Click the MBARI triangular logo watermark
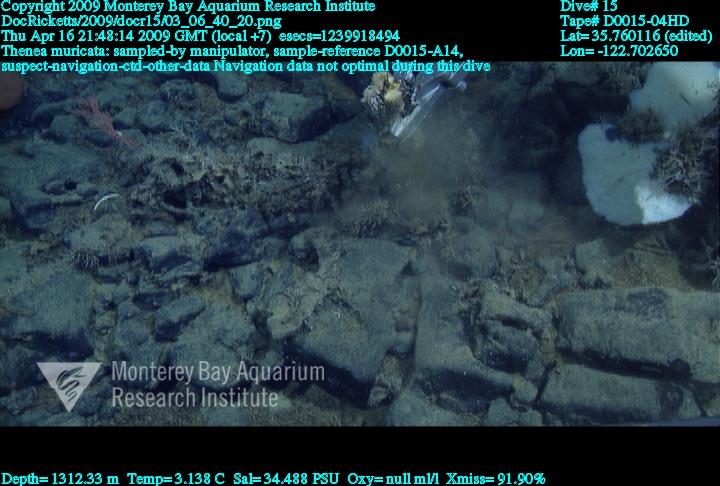Screen dimensions: 720x486 tap(68, 384)
